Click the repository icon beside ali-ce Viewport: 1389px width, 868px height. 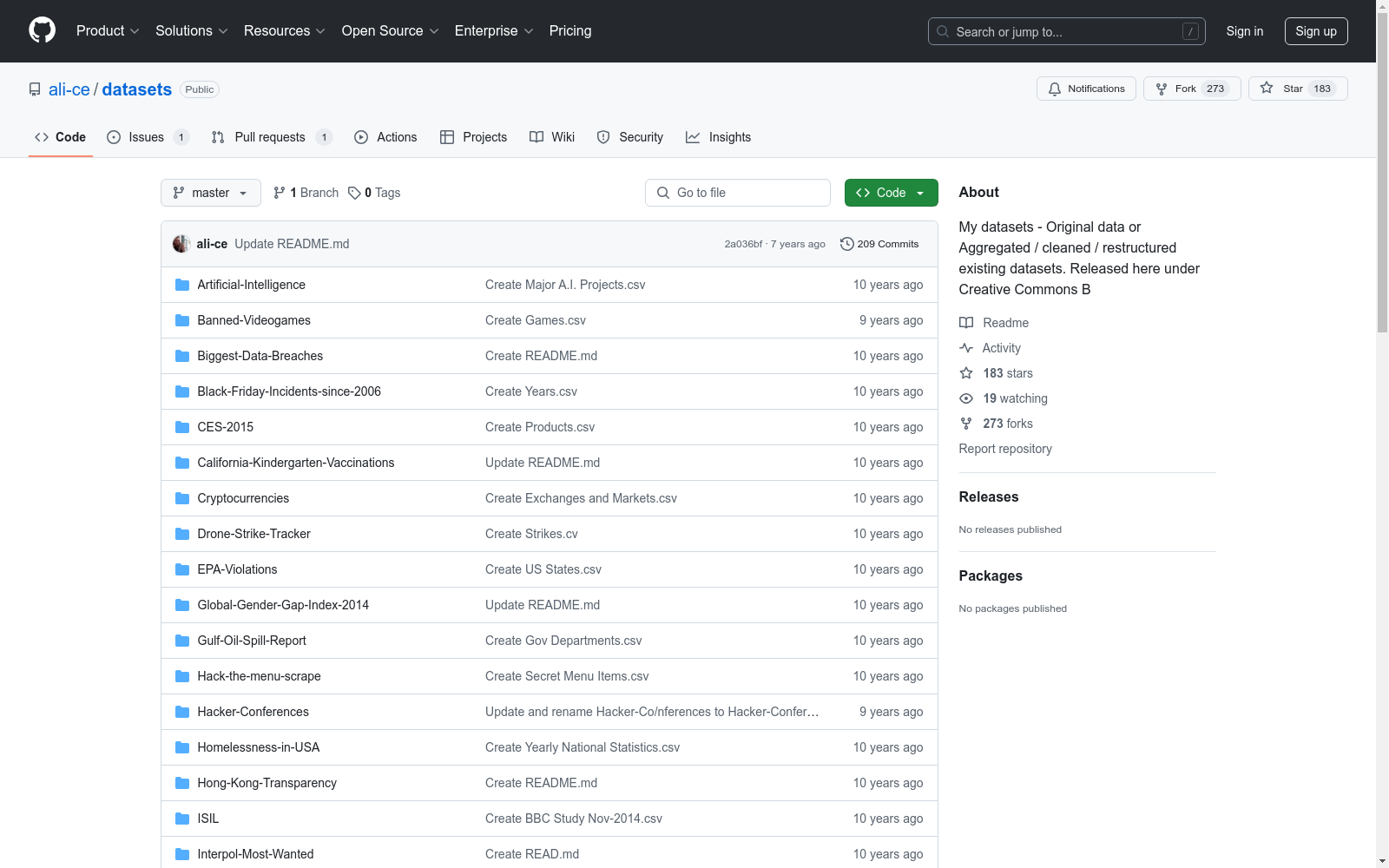point(35,89)
